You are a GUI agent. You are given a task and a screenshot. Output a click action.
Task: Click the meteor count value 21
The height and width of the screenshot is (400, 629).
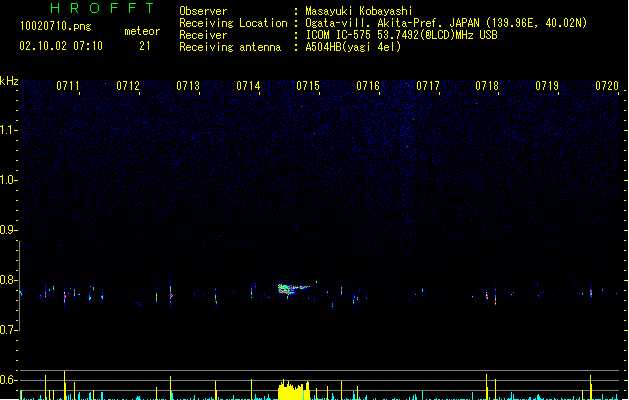[145, 46]
